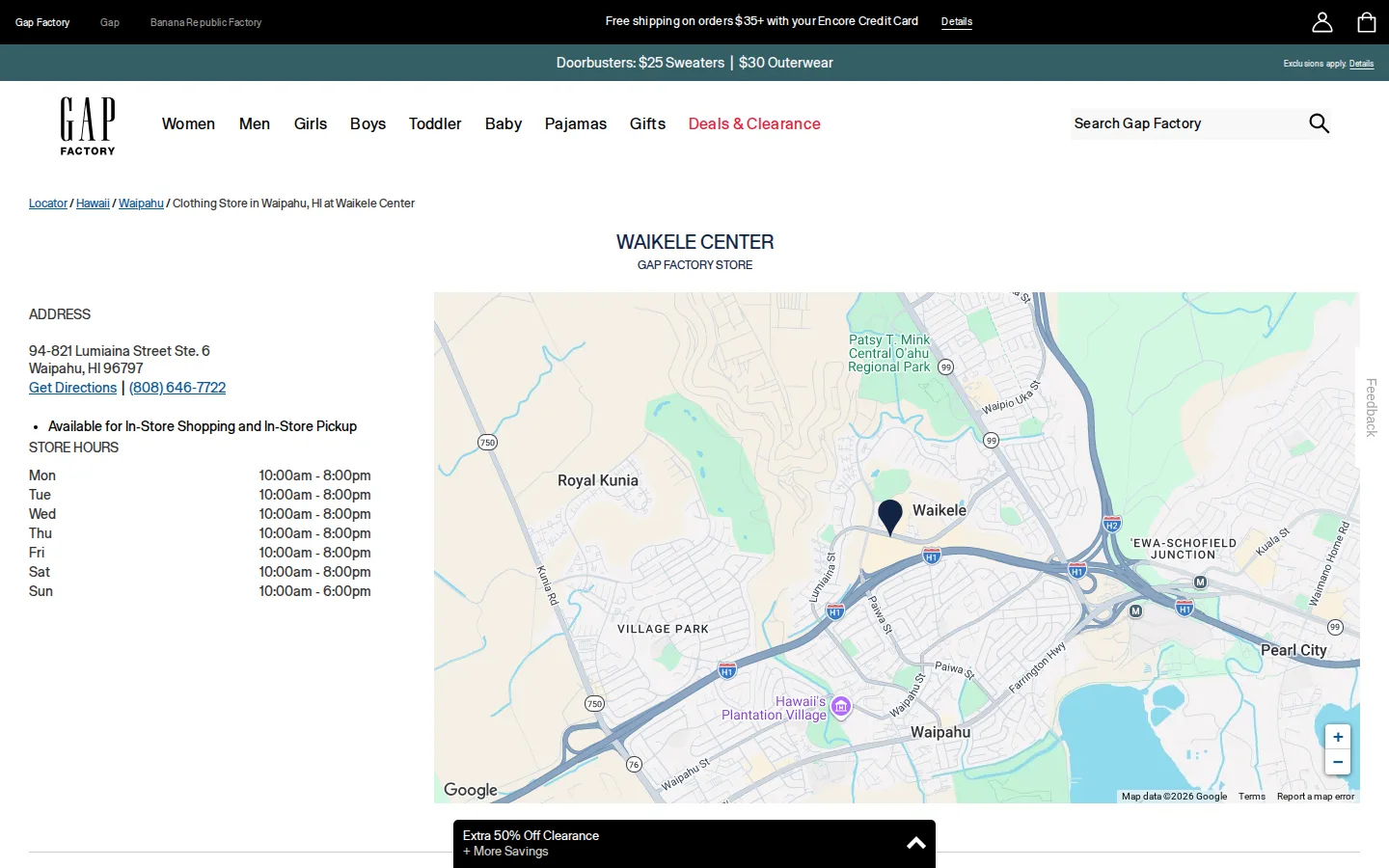Viewport: 1389px width, 868px height.
Task: Open the Toddler menu
Action: 435,123
